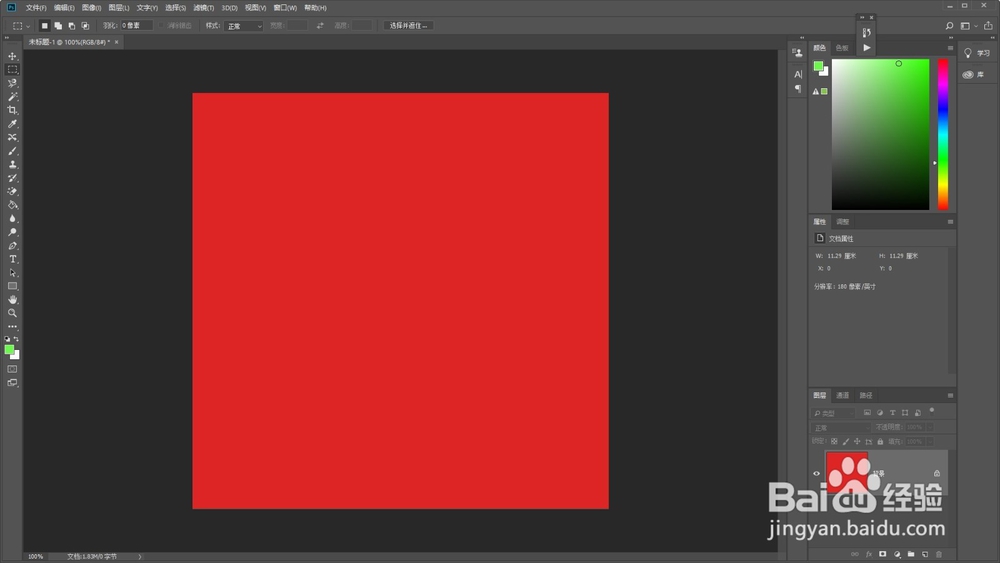Click the foreground color swatch in toolbox

tap(9, 349)
